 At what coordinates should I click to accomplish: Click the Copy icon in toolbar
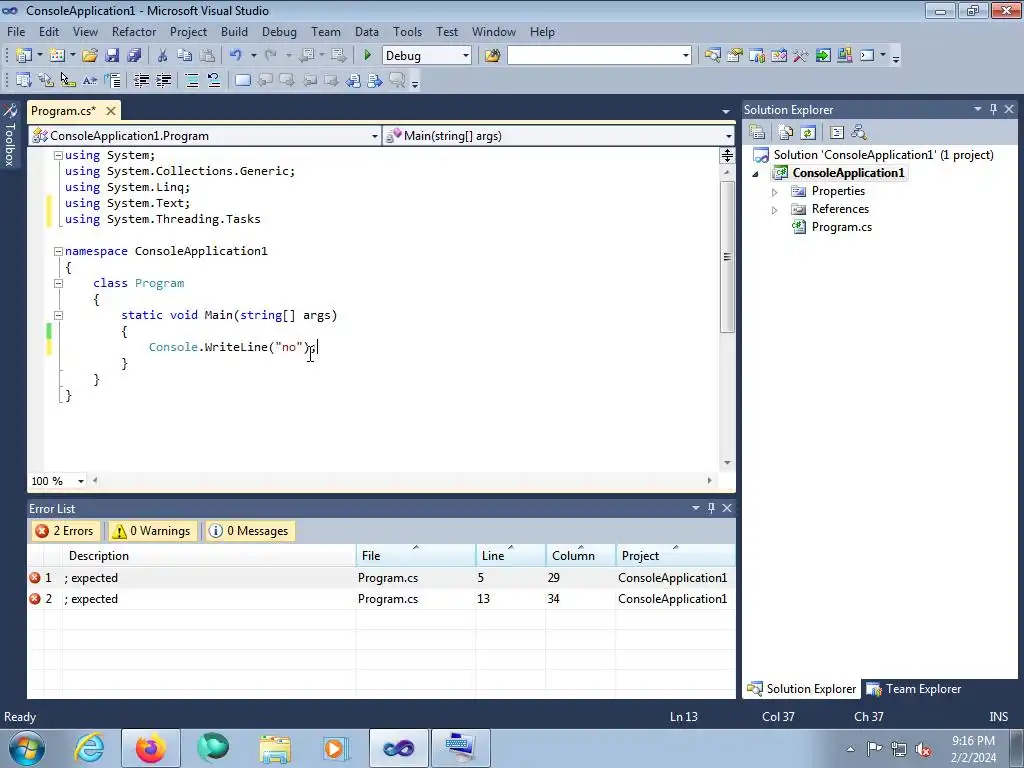pyautogui.click(x=184, y=56)
